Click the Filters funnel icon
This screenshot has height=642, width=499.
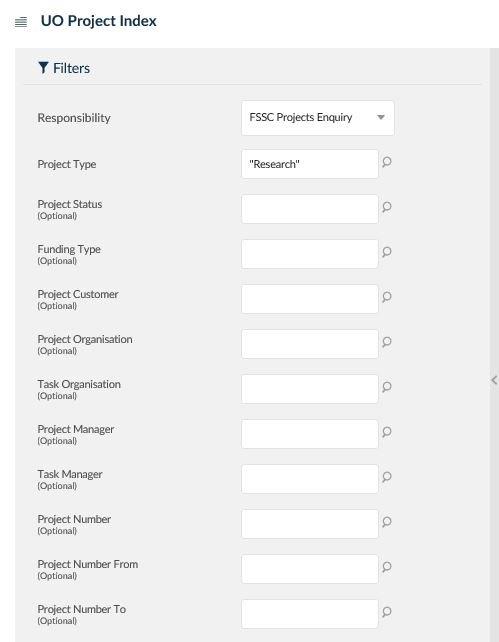[x=43, y=68]
